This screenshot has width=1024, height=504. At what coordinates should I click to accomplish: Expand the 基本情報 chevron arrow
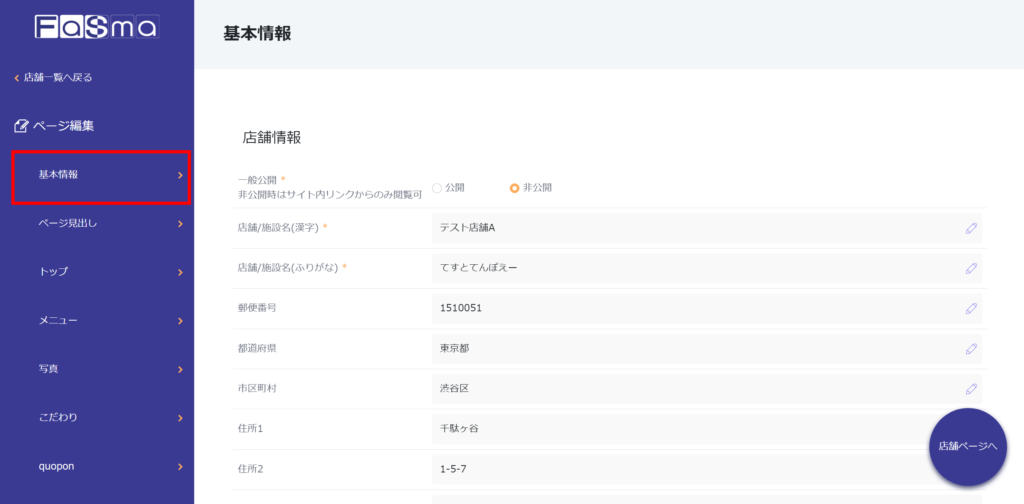point(180,175)
